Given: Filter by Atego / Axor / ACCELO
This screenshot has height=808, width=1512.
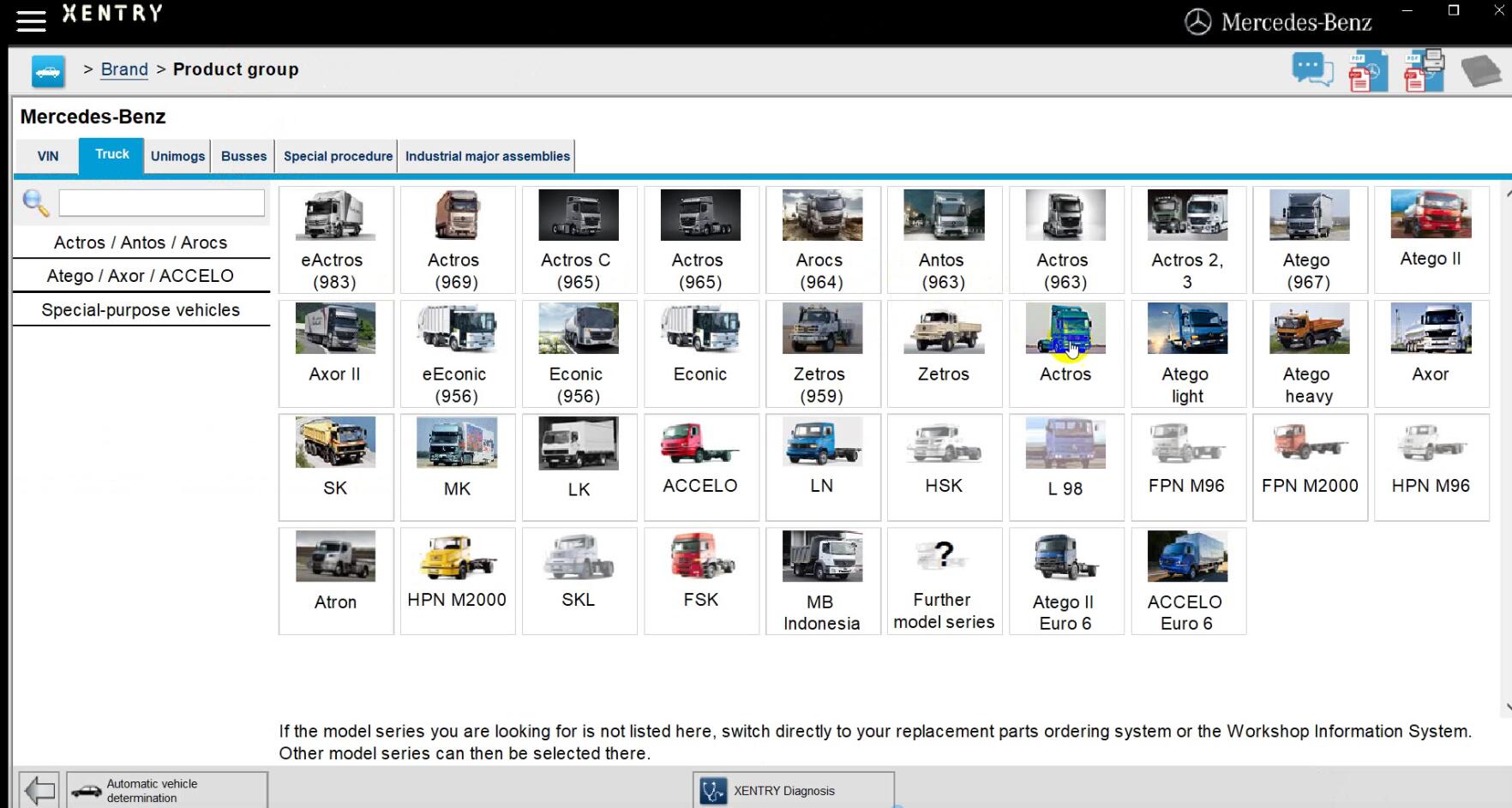Looking at the screenshot, I should pos(141,276).
